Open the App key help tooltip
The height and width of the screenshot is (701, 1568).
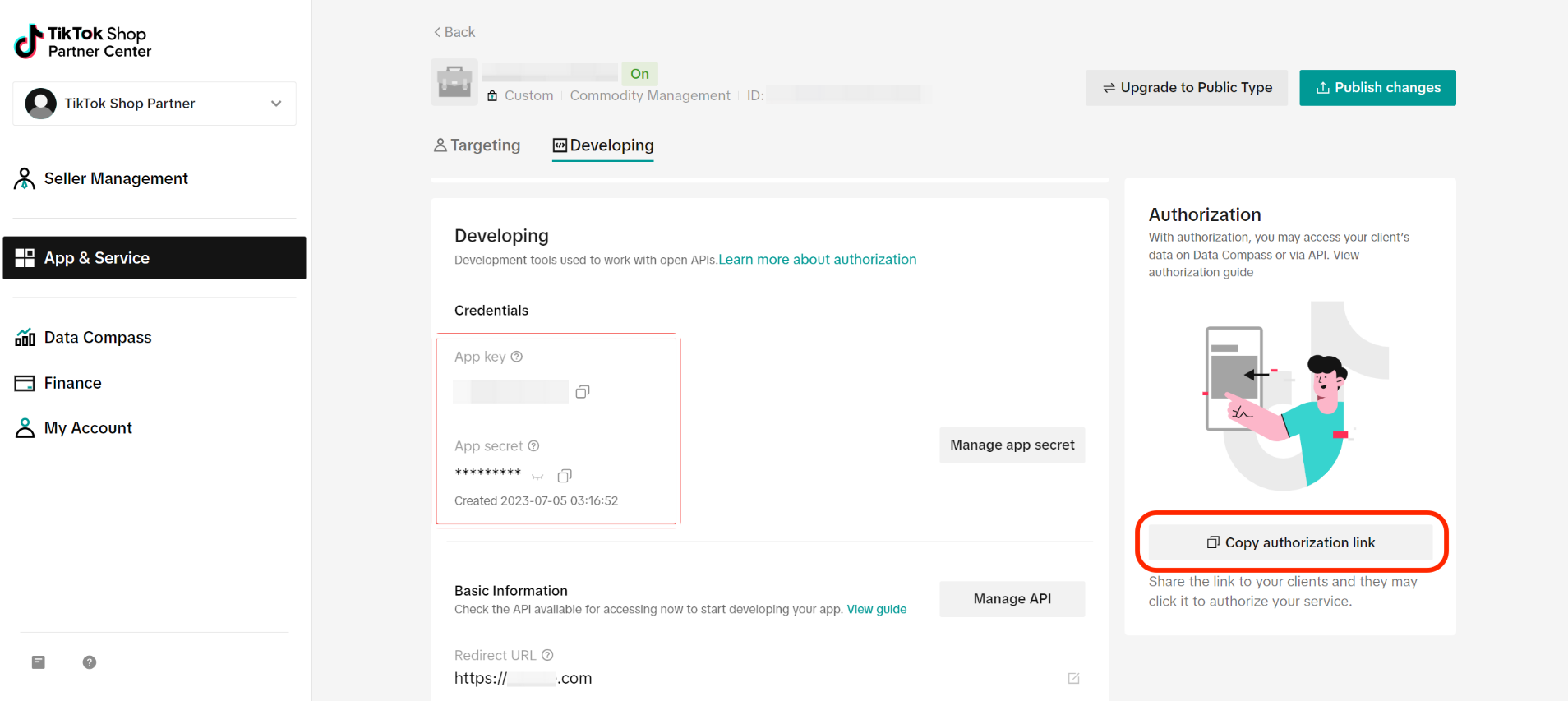517,357
